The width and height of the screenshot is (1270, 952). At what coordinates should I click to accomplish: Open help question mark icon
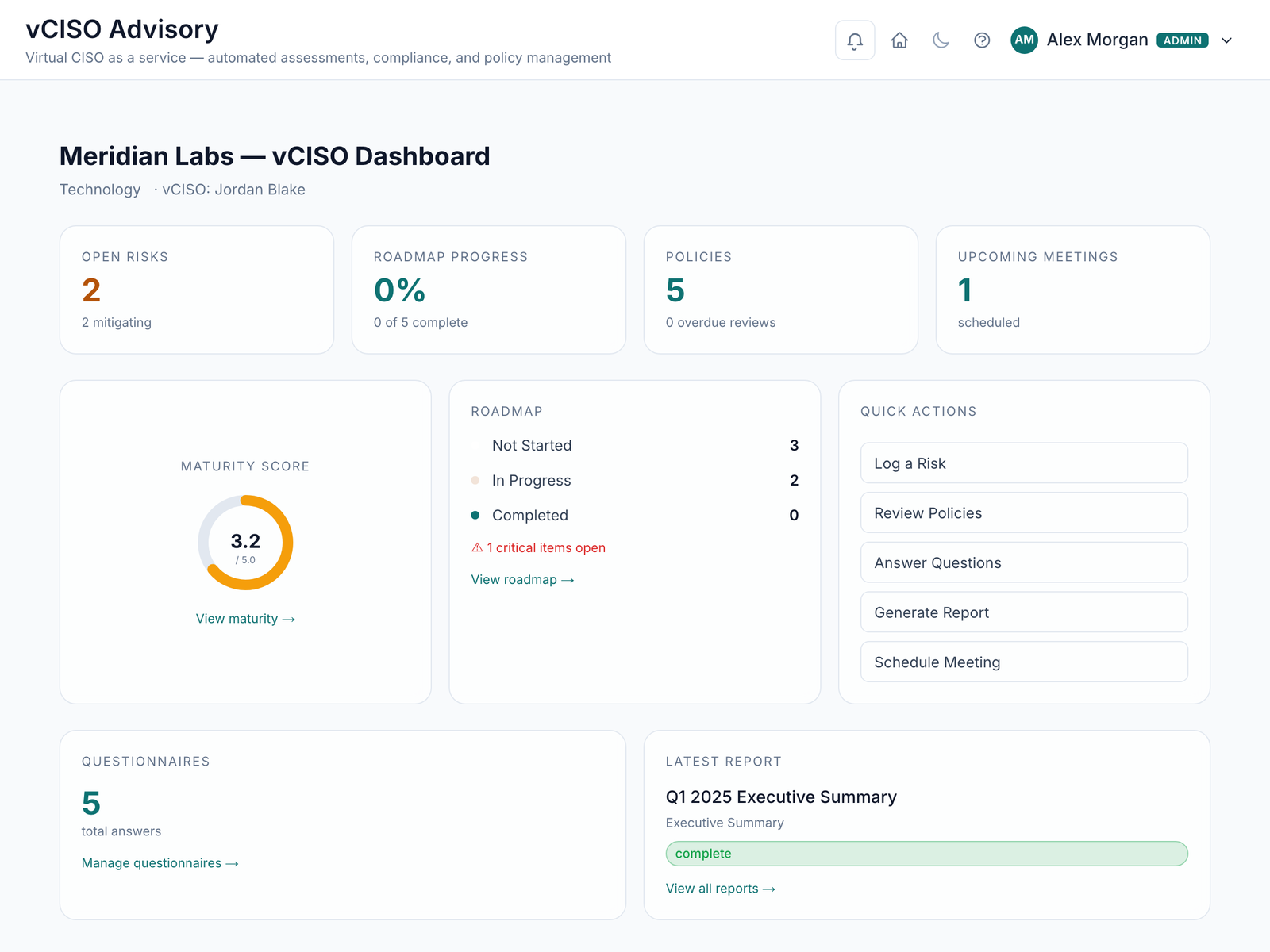[982, 40]
